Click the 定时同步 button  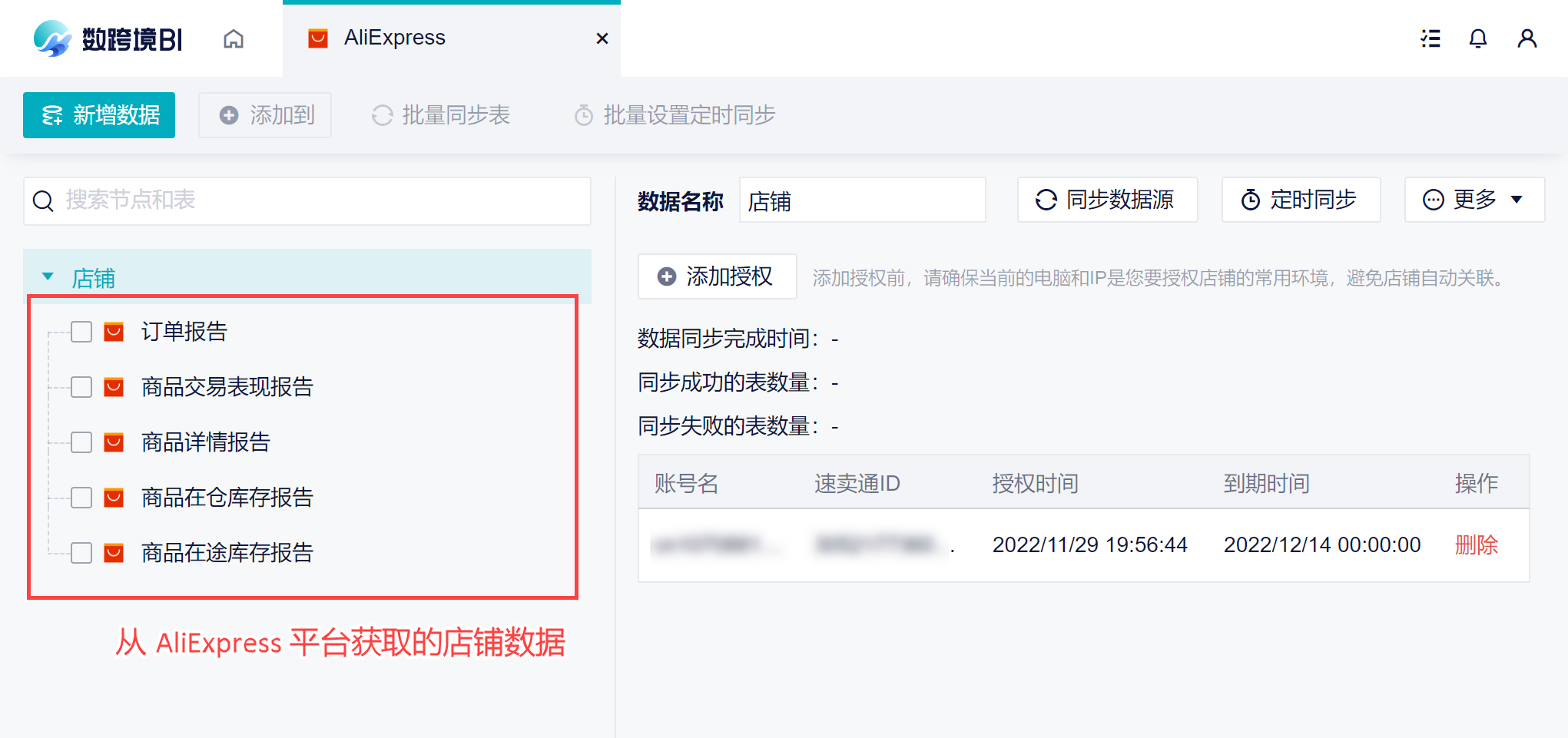tap(1301, 200)
